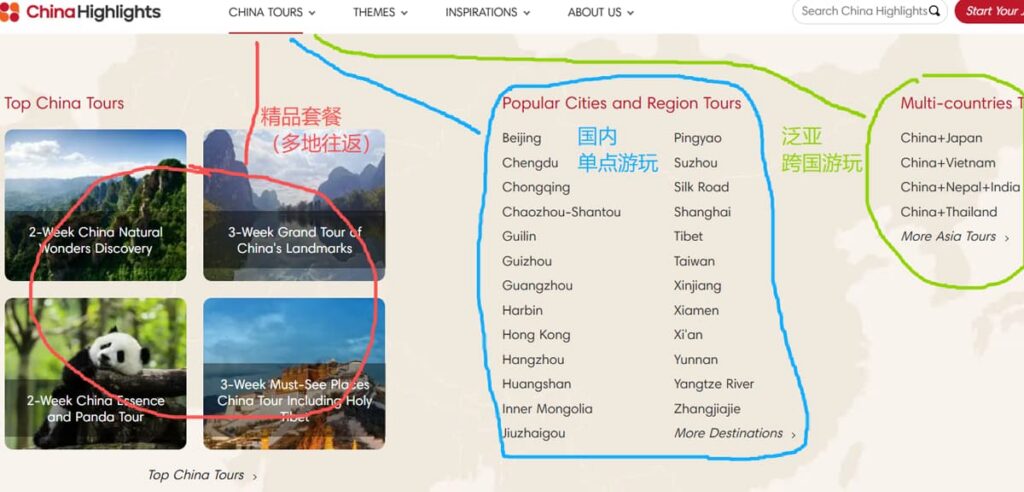The image size is (1024, 492).
Task: Open Xinjiang tours
Action: [x=697, y=286]
